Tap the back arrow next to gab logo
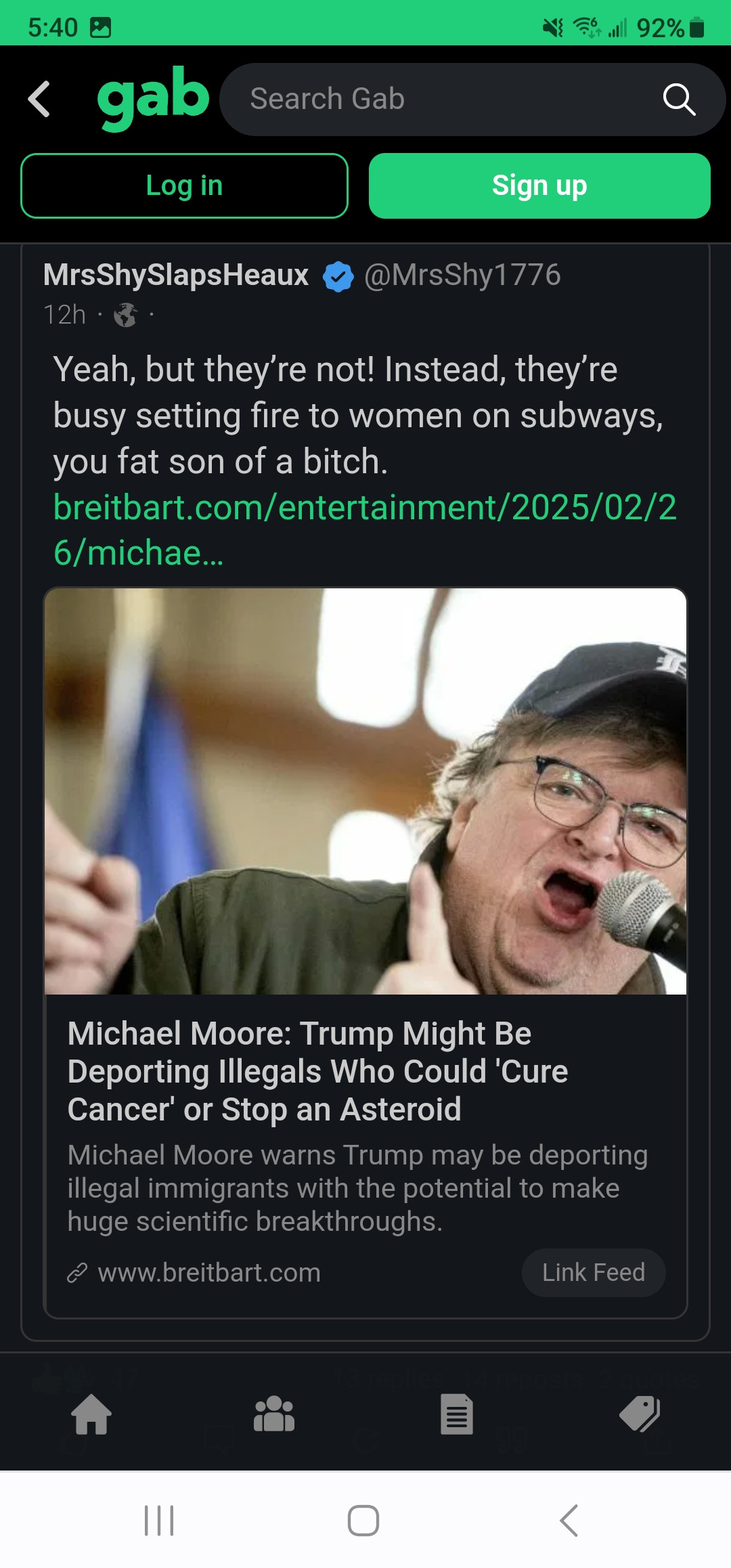The width and height of the screenshot is (731, 1568). [39, 99]
